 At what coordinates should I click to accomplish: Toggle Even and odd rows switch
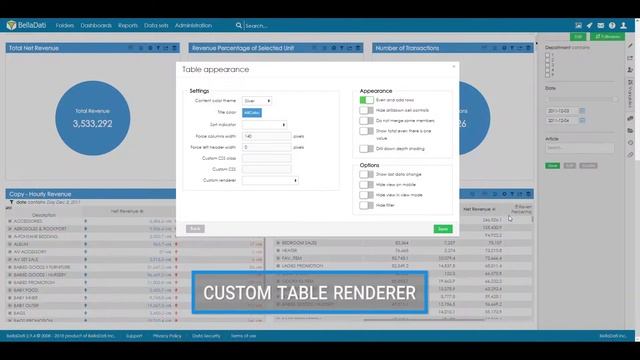click(x=367, y=100)
